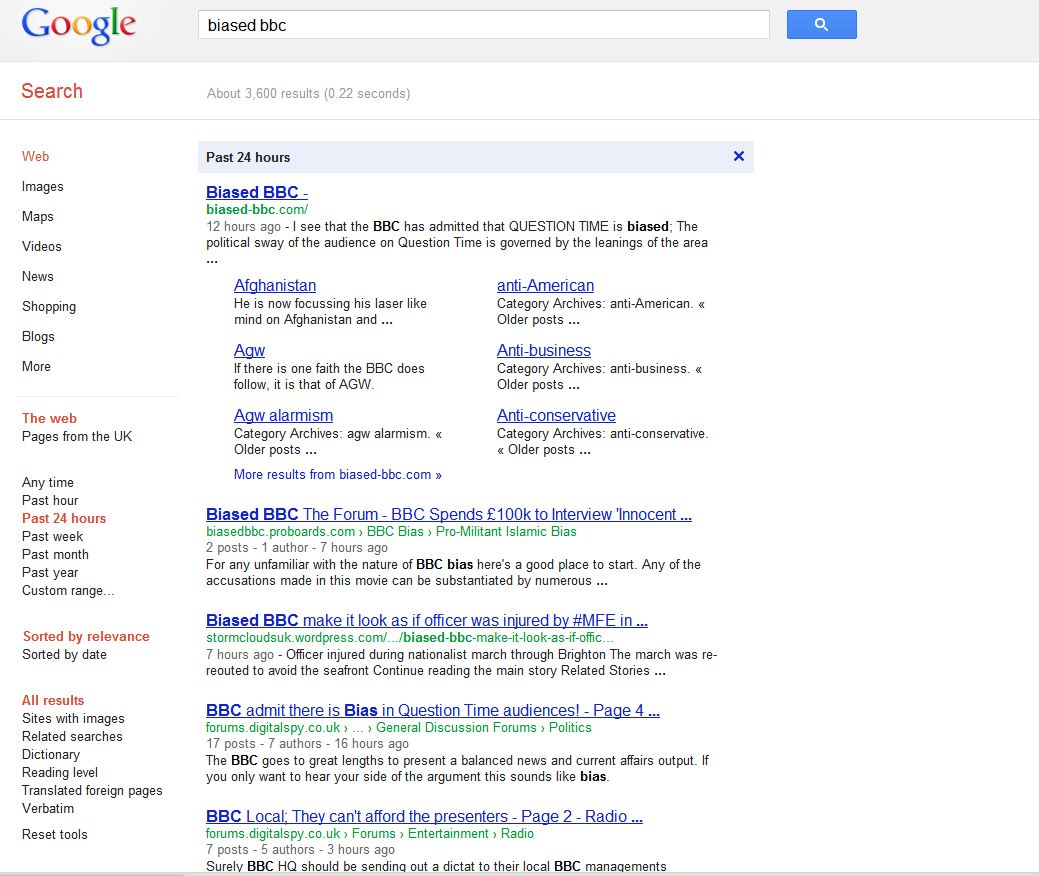
Task: Open the Images search category
Action: (42, 187)
